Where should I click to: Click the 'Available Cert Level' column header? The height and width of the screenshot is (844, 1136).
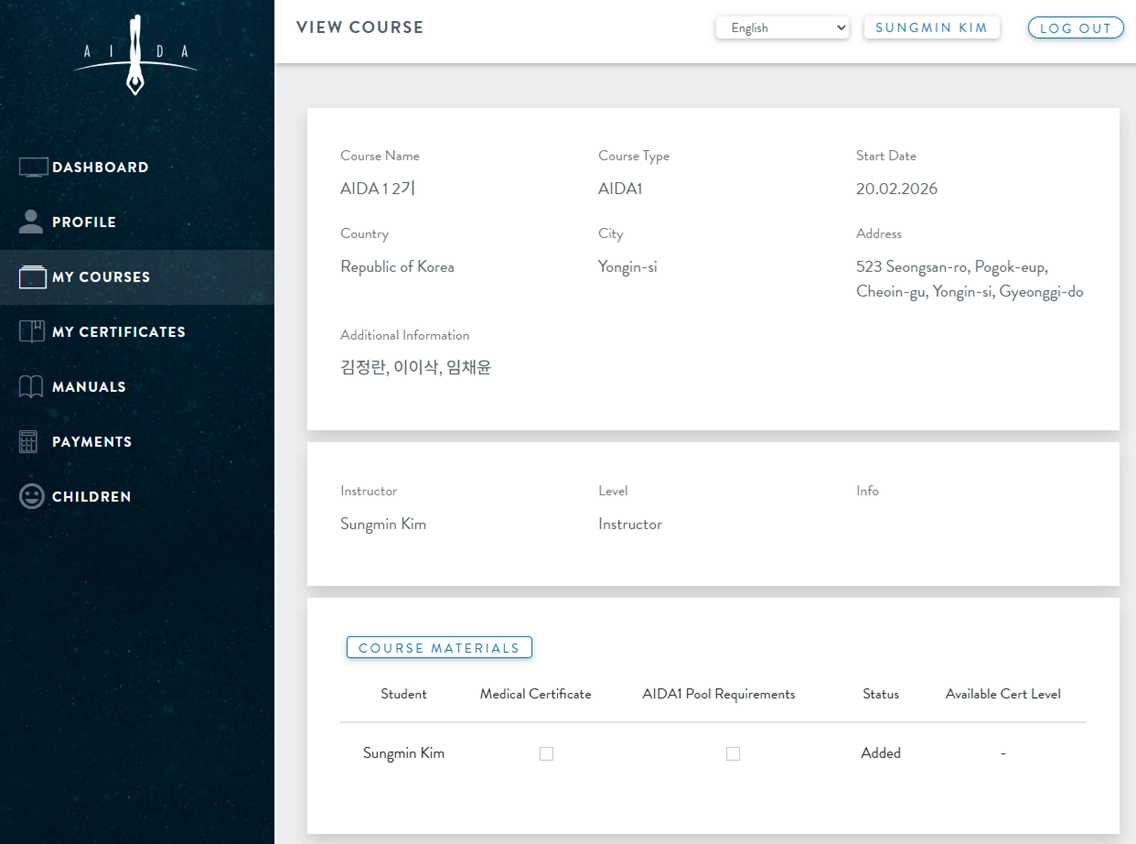(x=1003, y=694)
